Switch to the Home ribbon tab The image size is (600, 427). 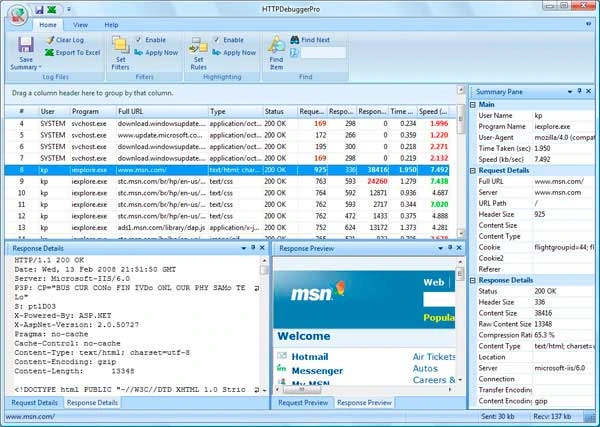(x=48, y=25)
